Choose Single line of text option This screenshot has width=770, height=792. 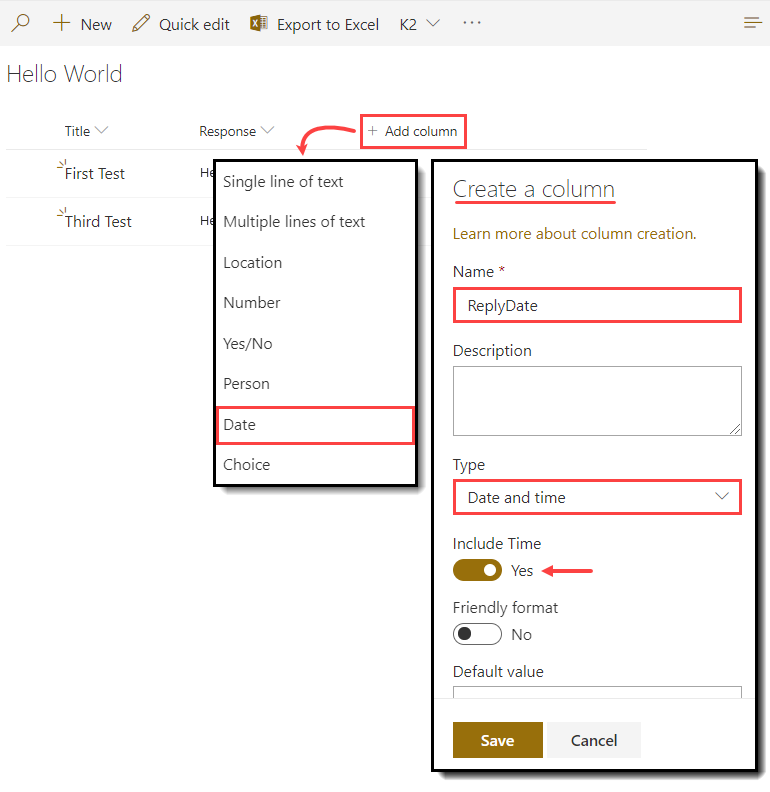click(x=283, y=182)
